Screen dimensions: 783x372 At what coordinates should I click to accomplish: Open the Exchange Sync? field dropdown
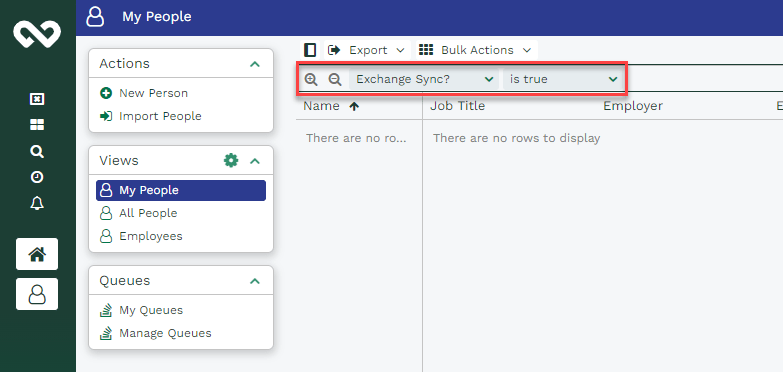[423, 79]
